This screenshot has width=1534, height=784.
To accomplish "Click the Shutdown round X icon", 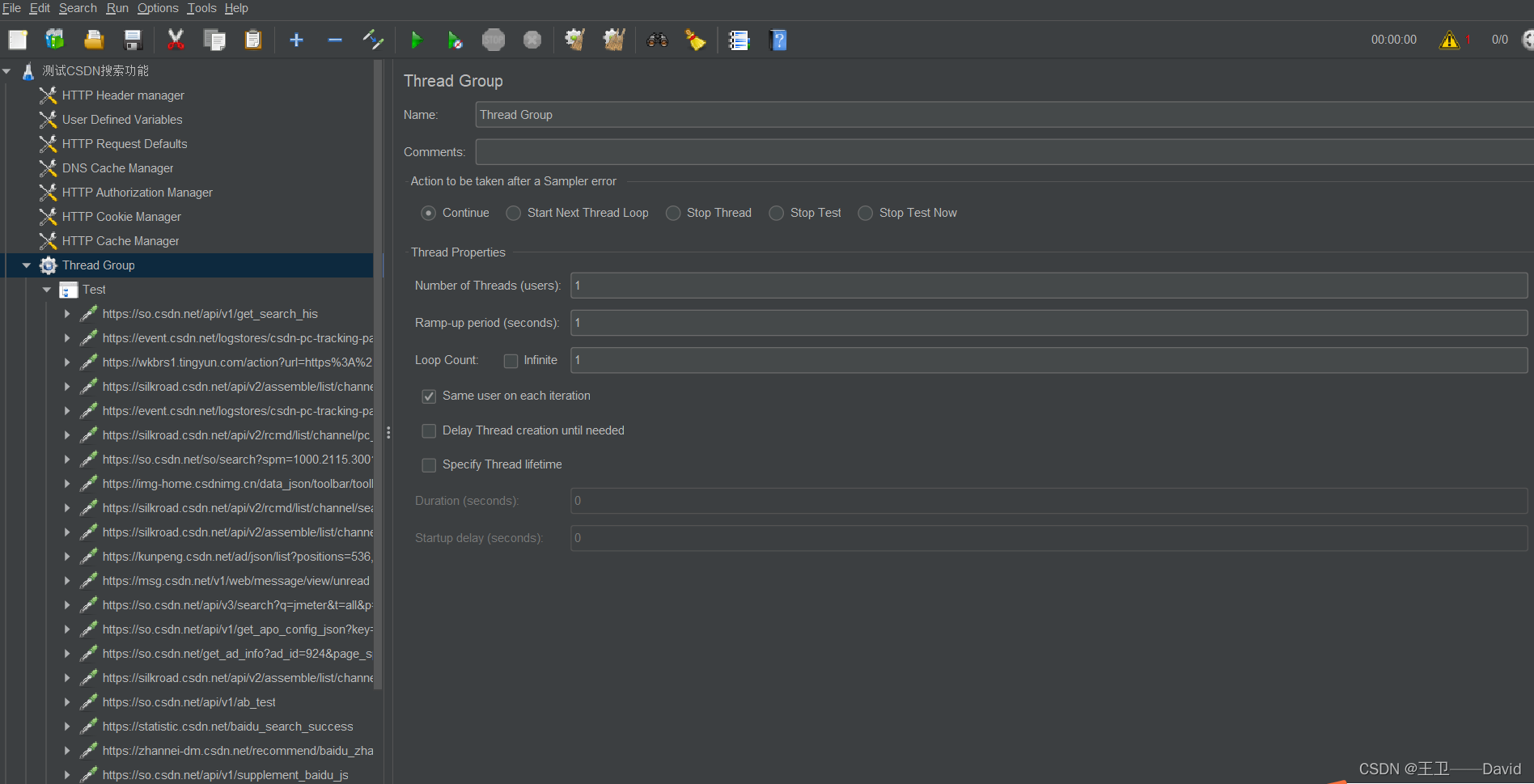I will pyautogui.click(x=532, y=40).
